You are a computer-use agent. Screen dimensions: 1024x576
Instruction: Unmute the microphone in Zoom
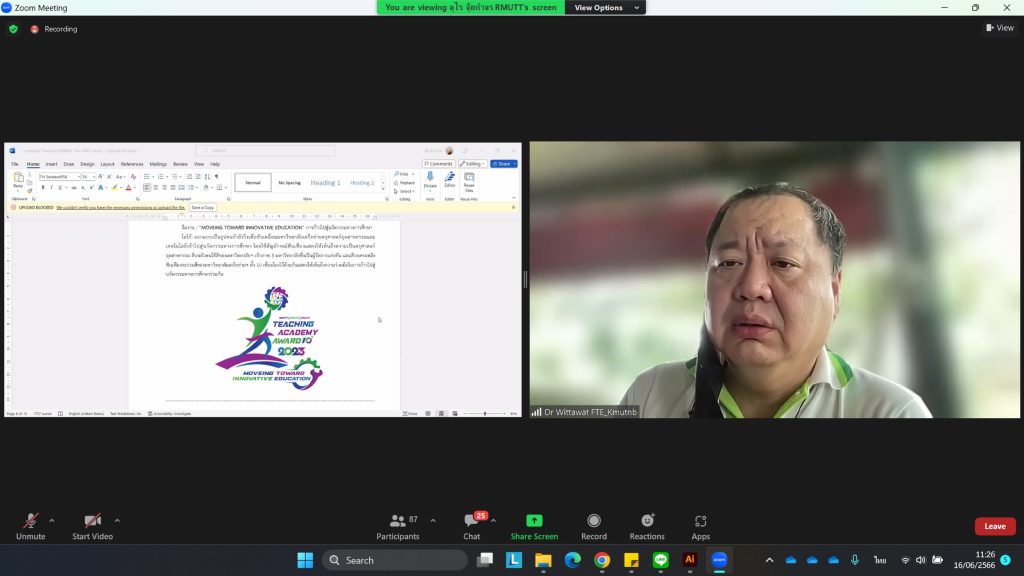click(30, 521)
